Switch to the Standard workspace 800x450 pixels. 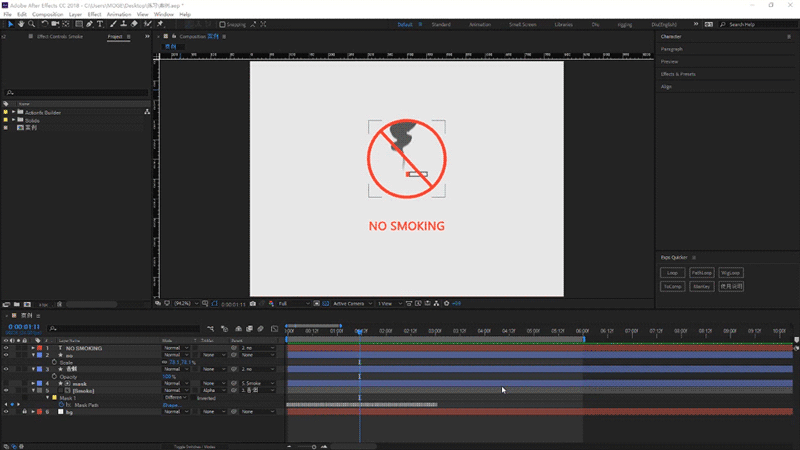click(x=441, y=24)
